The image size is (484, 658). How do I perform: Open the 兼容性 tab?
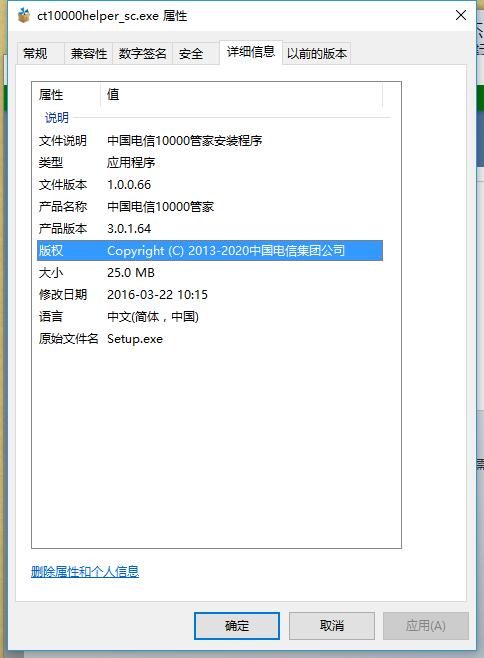(89, 54)
